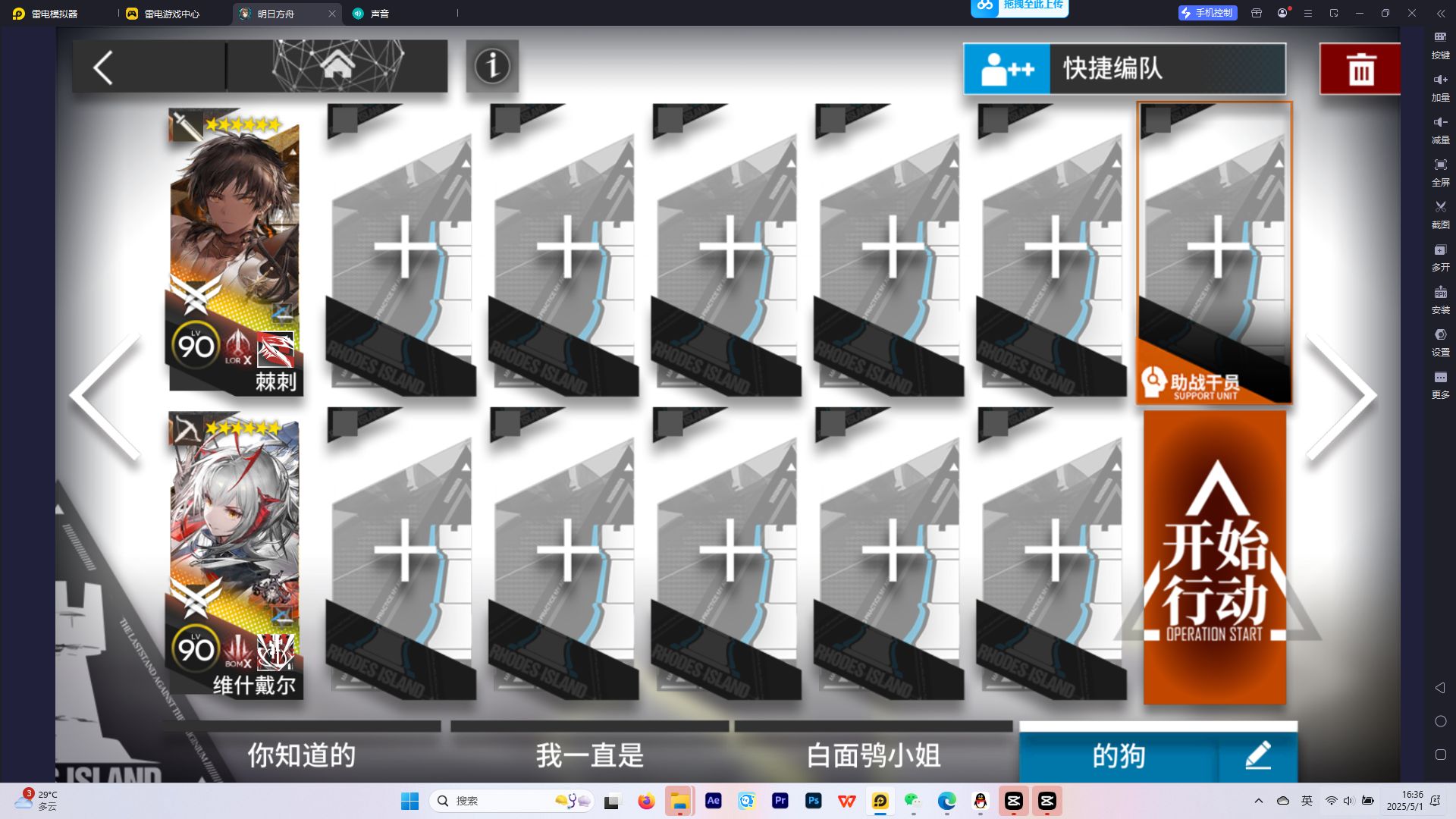Show 更多 more emulator tools
This screenshot has width=1456, height=819.
[x=1440, y=385]
